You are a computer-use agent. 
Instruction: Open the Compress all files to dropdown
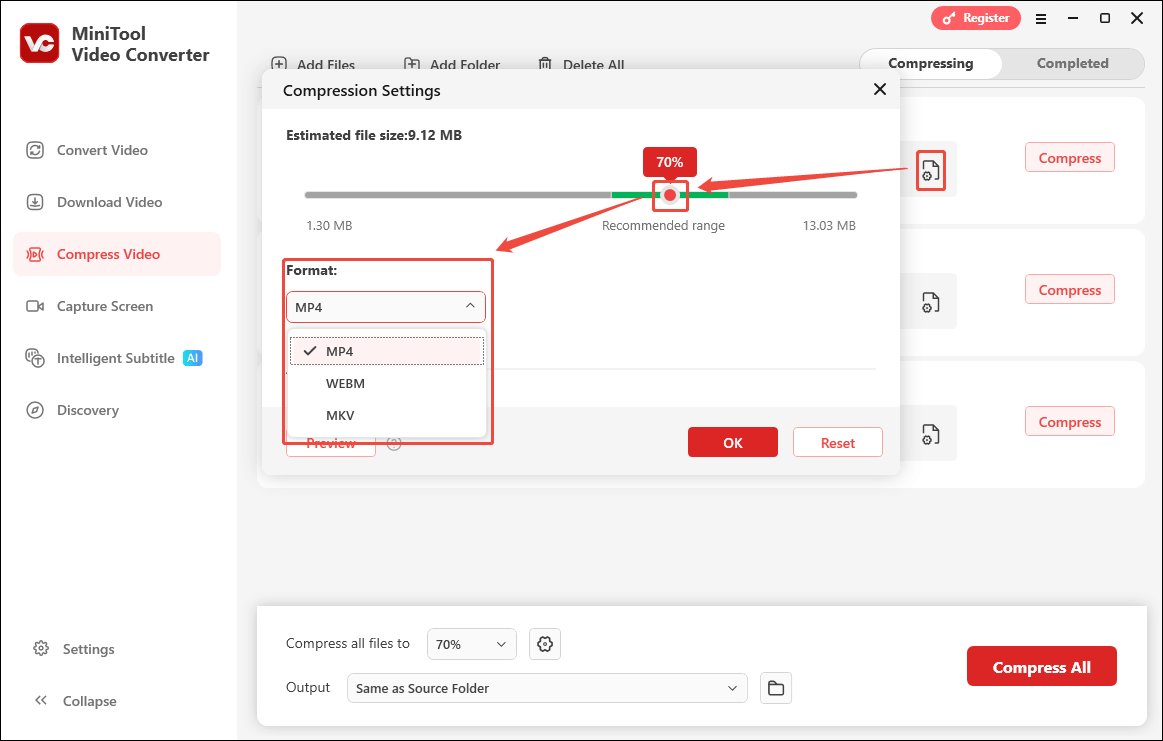[x=471, y=644]
